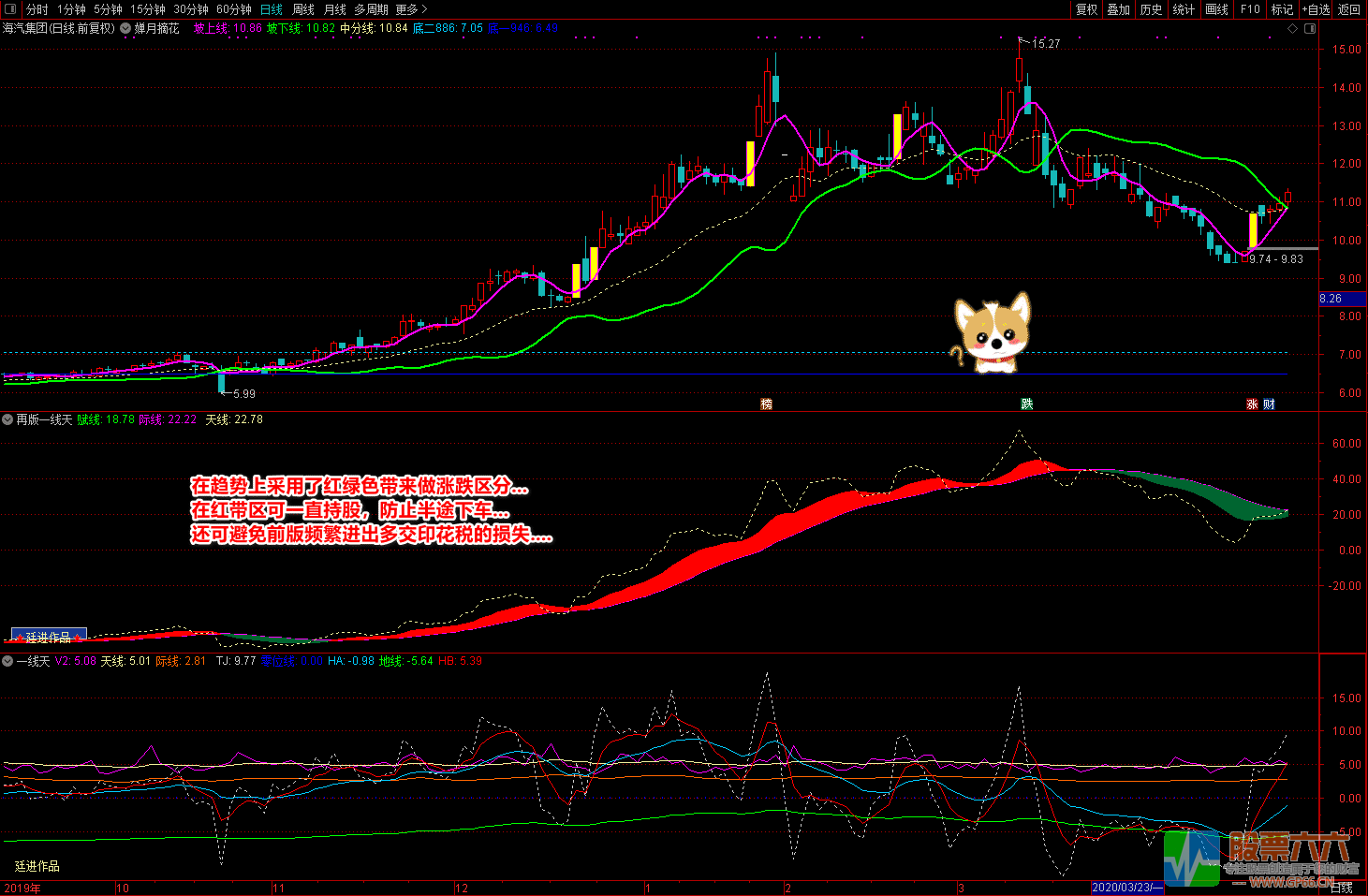This screenshot has width=1368, height=896.
Task: Toggle the left sidebar panel icon
Action: pyautogui.click(x=10, y=9)
